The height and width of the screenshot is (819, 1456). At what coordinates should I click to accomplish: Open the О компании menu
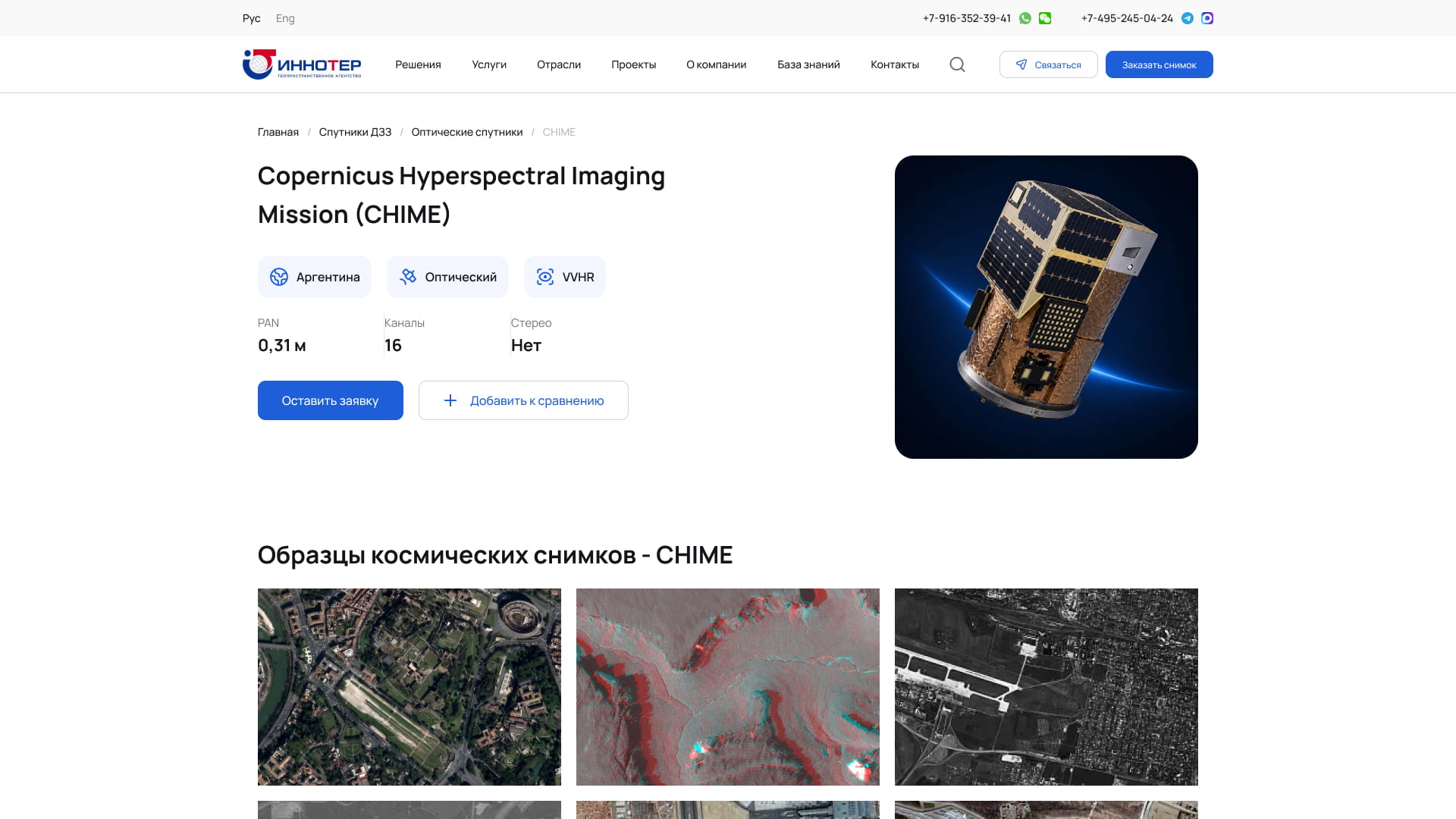click(717, 64)
